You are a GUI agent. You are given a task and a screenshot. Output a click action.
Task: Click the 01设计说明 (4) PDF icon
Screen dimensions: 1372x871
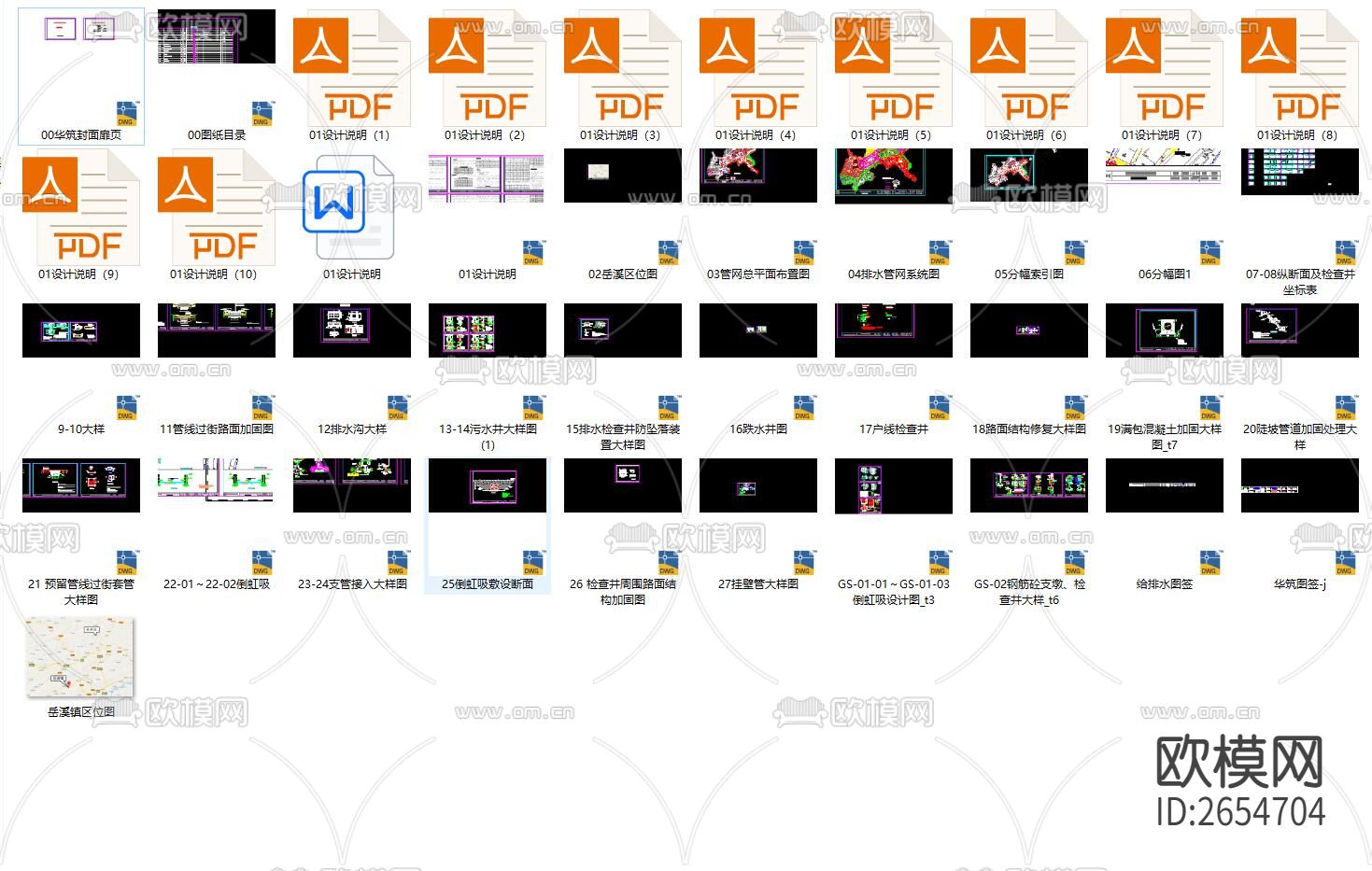(x=758, y=68)
